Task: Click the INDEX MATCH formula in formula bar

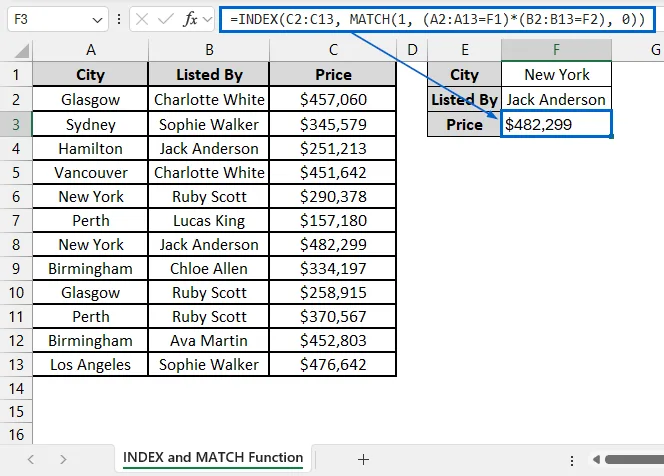Action: (437, 19)
